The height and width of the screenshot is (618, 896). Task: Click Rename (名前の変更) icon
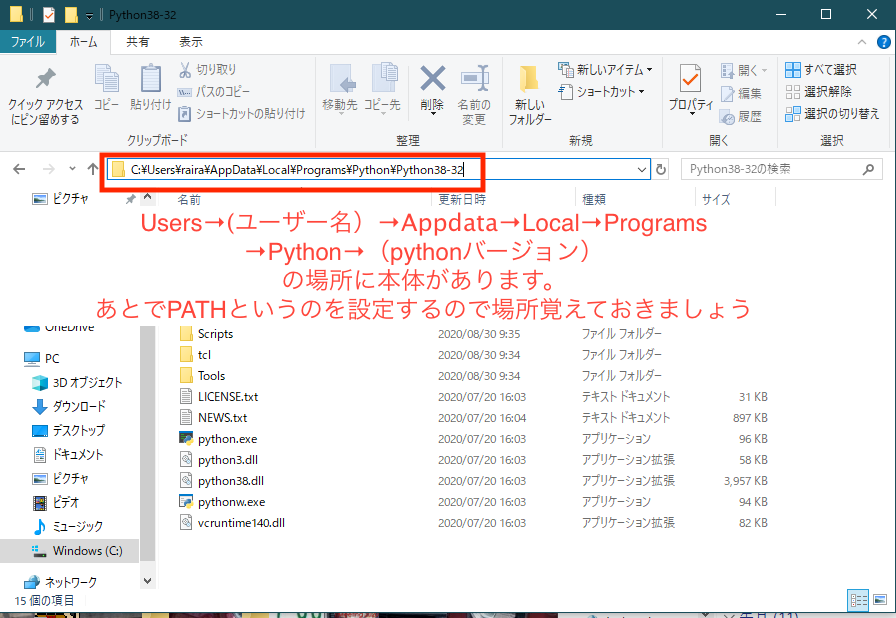point(474,95)
